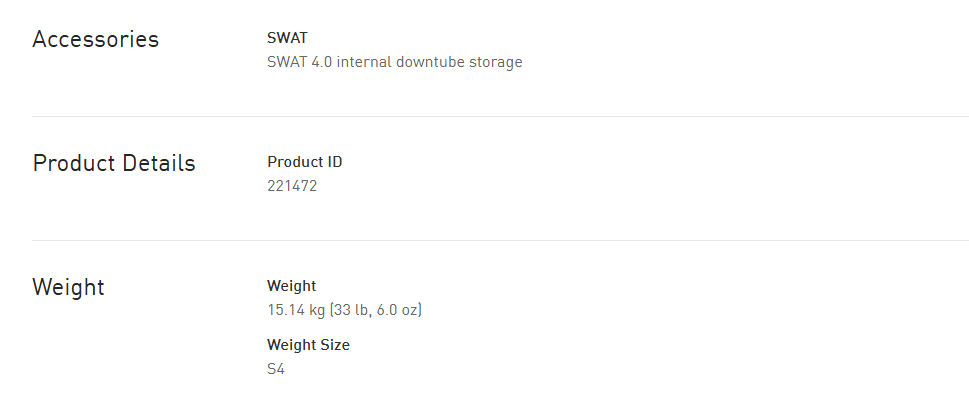969x410 pixels.
Task: Click the divider line below Accessories section
Action: 500,116
